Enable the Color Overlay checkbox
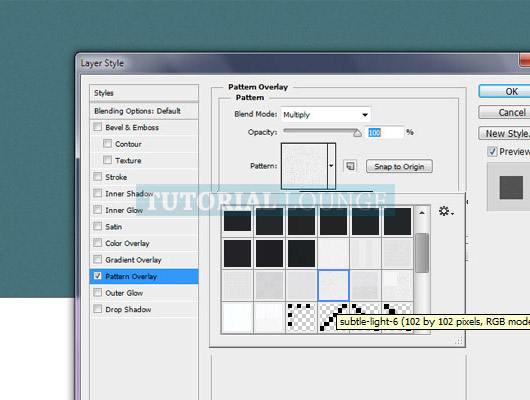This screenshot has height=400, width=530. 98,243
